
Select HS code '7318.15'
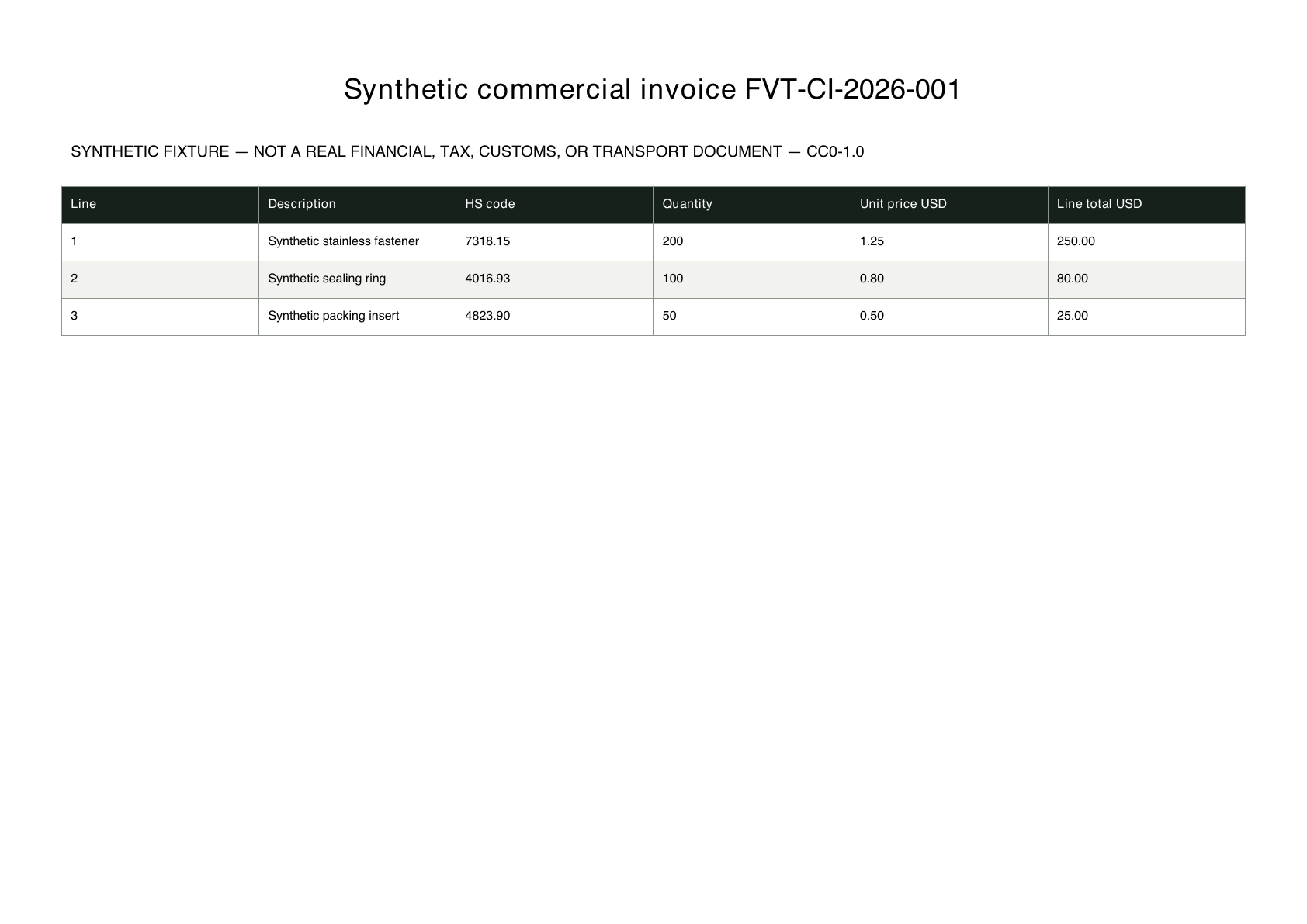tap(487, 241)
